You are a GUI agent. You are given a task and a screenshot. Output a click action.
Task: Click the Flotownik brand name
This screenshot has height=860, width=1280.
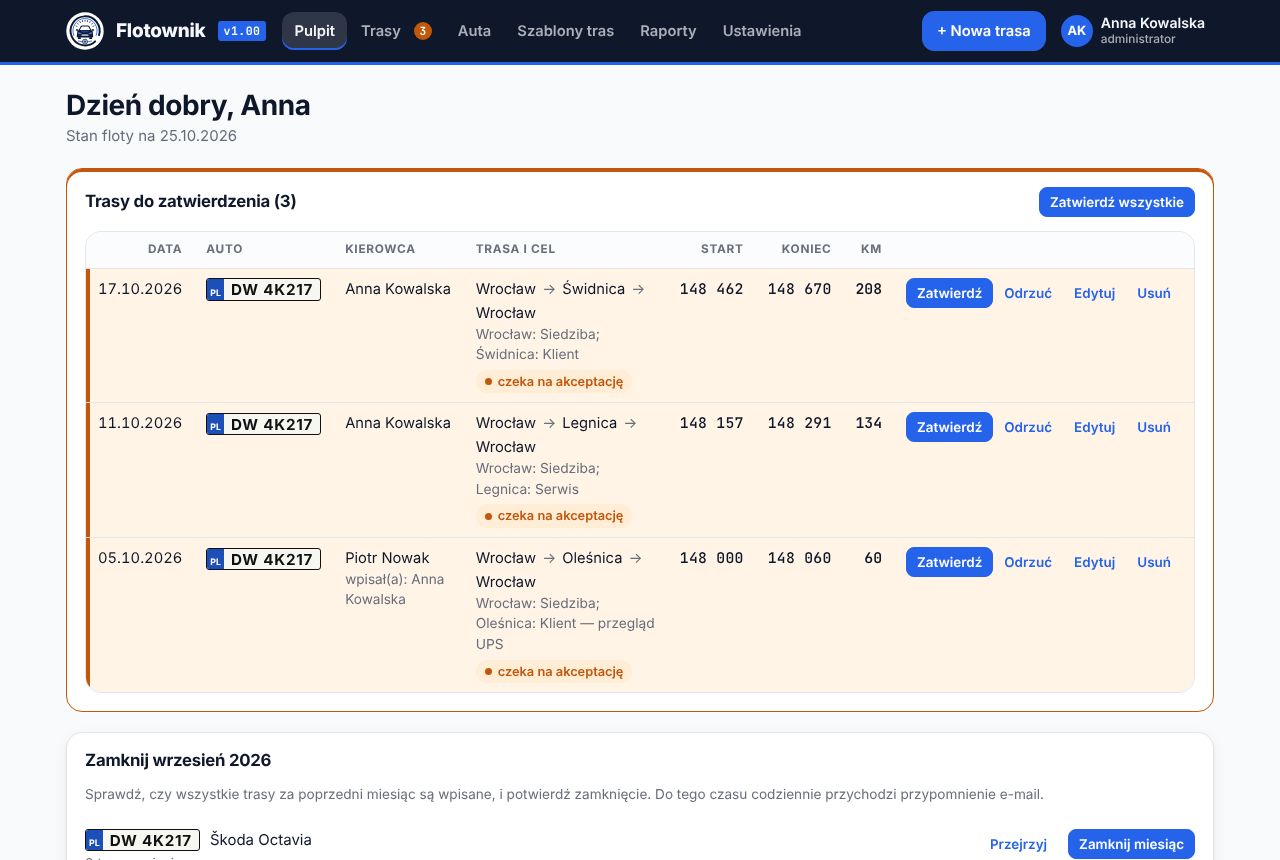click(x=161, y=31)
